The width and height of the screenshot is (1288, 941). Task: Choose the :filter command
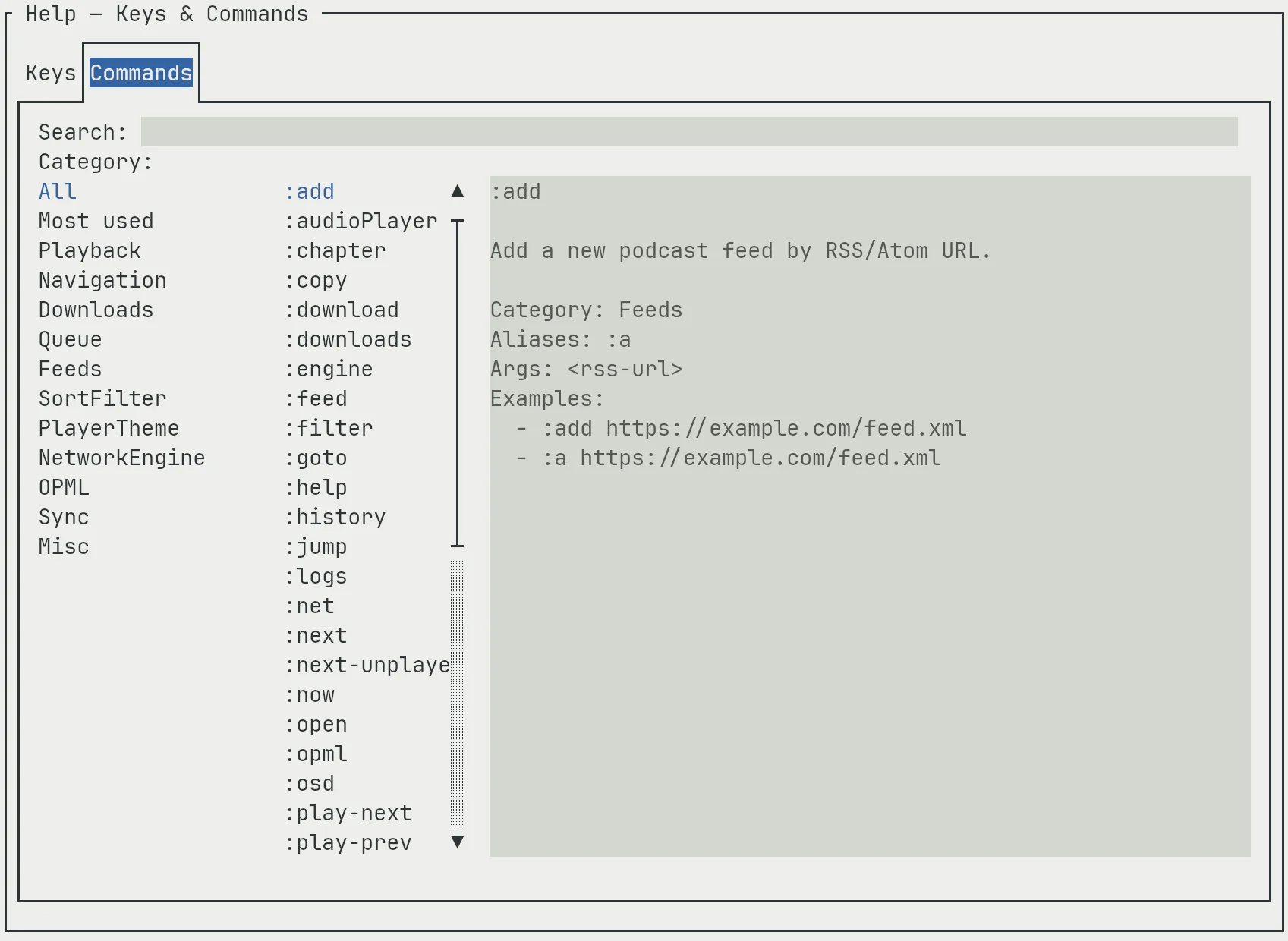[x=329, y=428]
